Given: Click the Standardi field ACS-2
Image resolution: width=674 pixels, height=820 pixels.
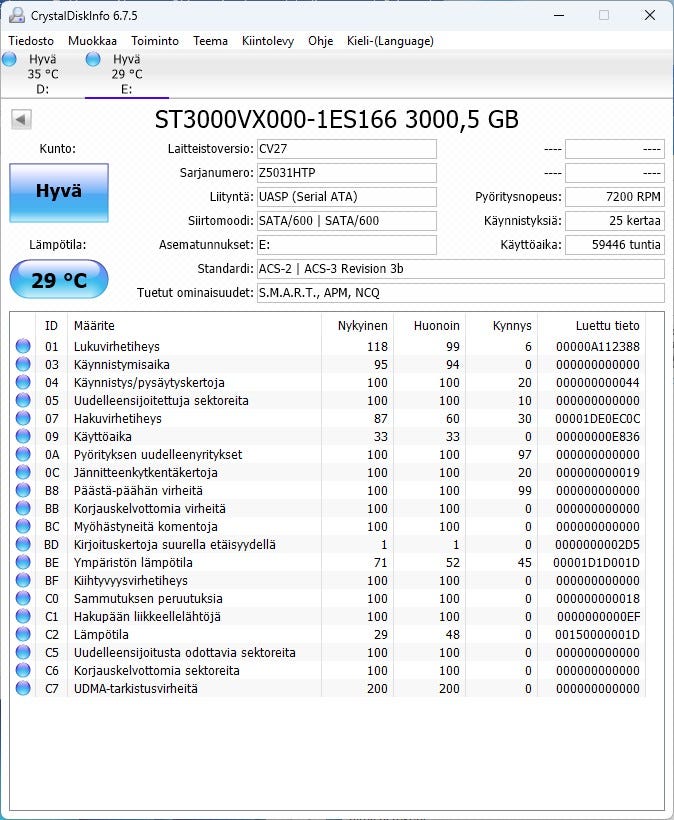Looking at the screenshot, I should [x=461, y=269].
